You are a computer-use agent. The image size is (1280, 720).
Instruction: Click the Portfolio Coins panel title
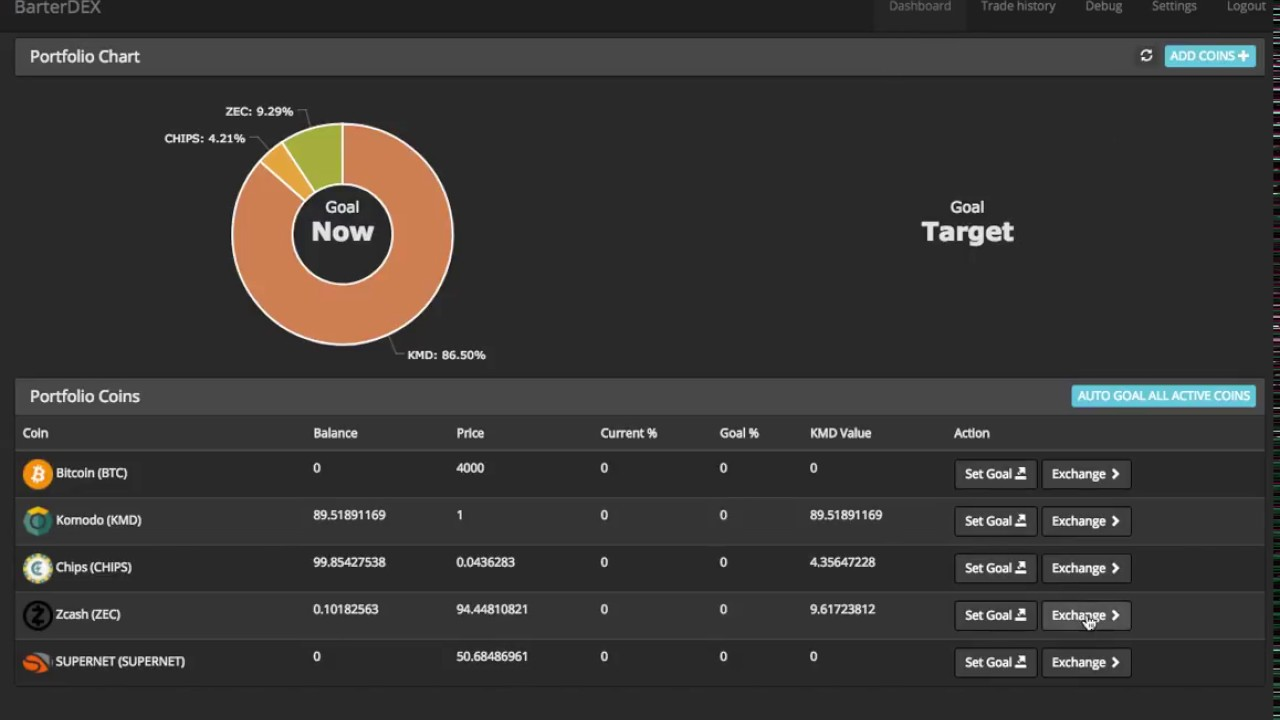[85, 396]
